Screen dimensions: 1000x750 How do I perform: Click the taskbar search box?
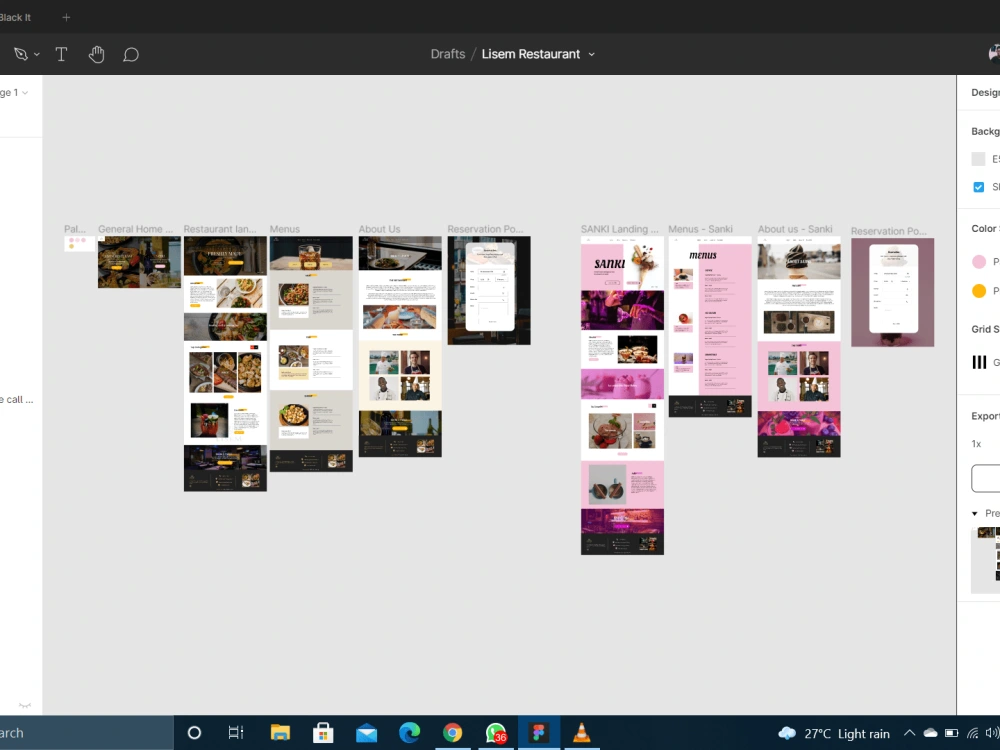click(86, 733)
